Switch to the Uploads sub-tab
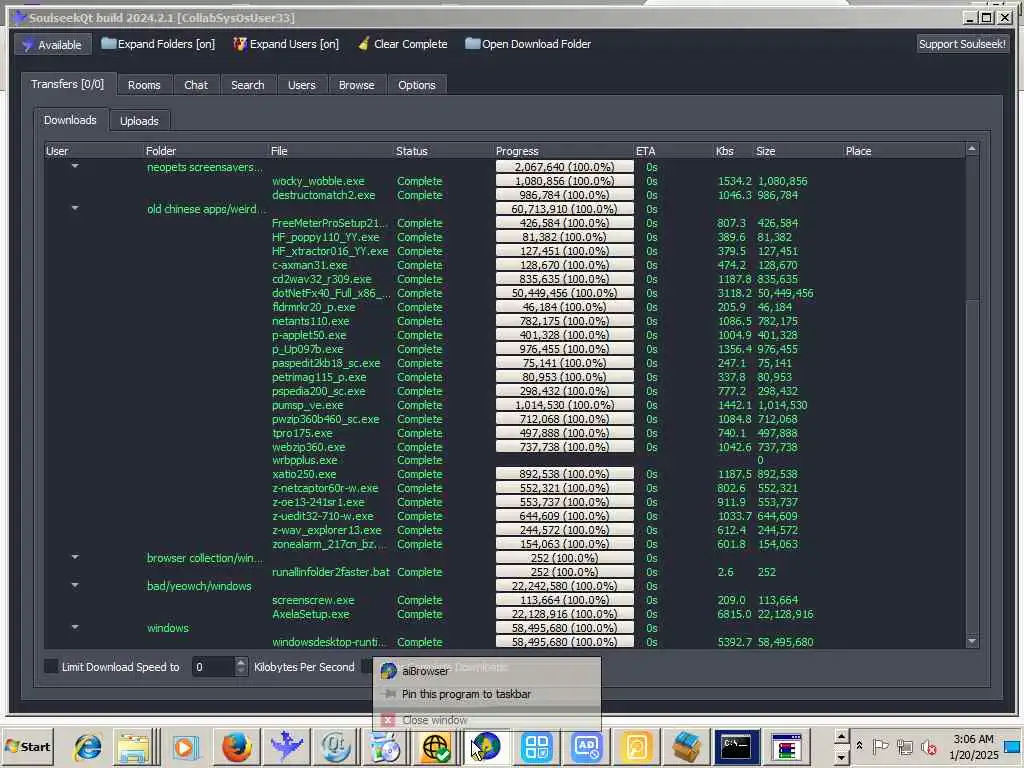 point(139,121)
